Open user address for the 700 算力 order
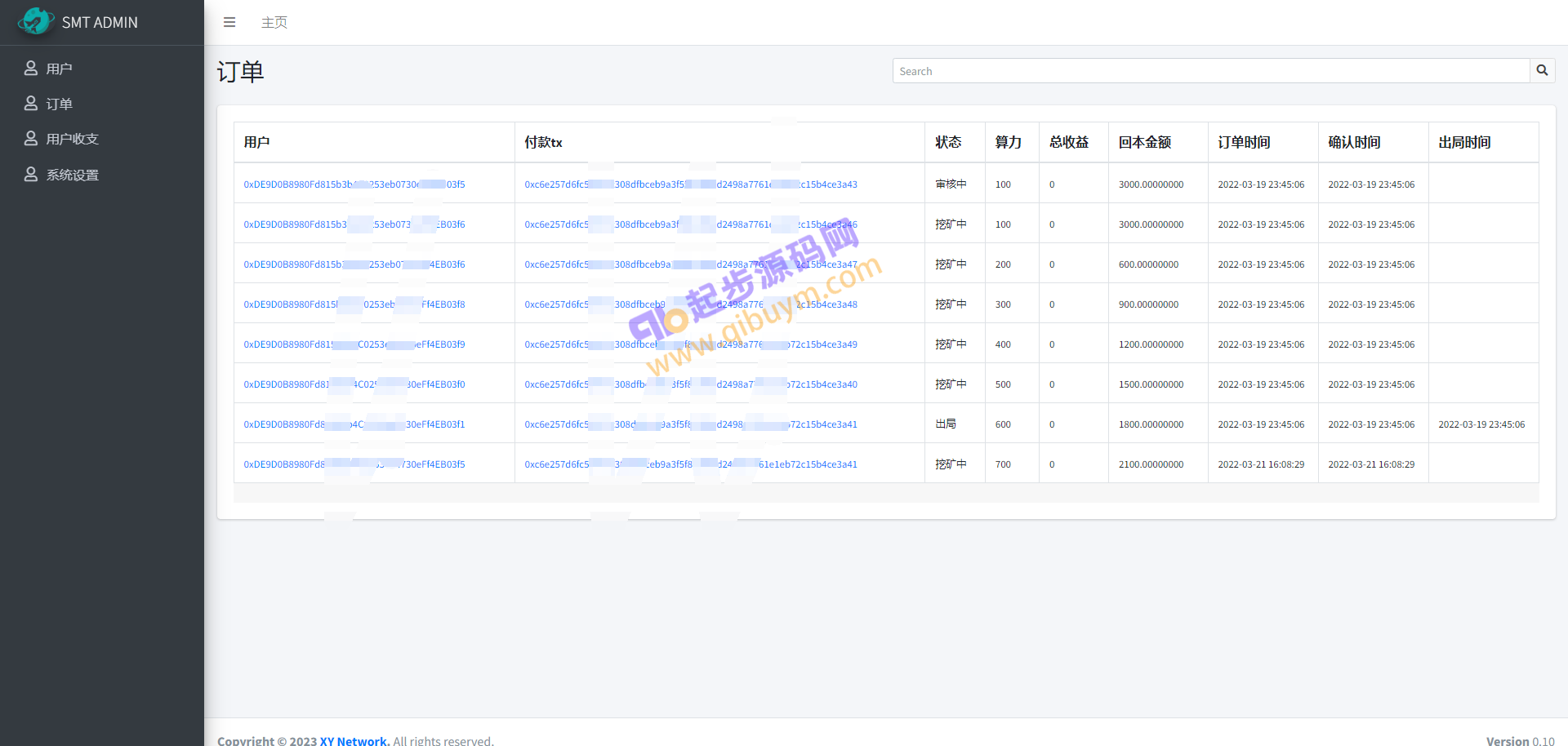The width and height of the screenshot is (1568, 746). pos(354,464)
